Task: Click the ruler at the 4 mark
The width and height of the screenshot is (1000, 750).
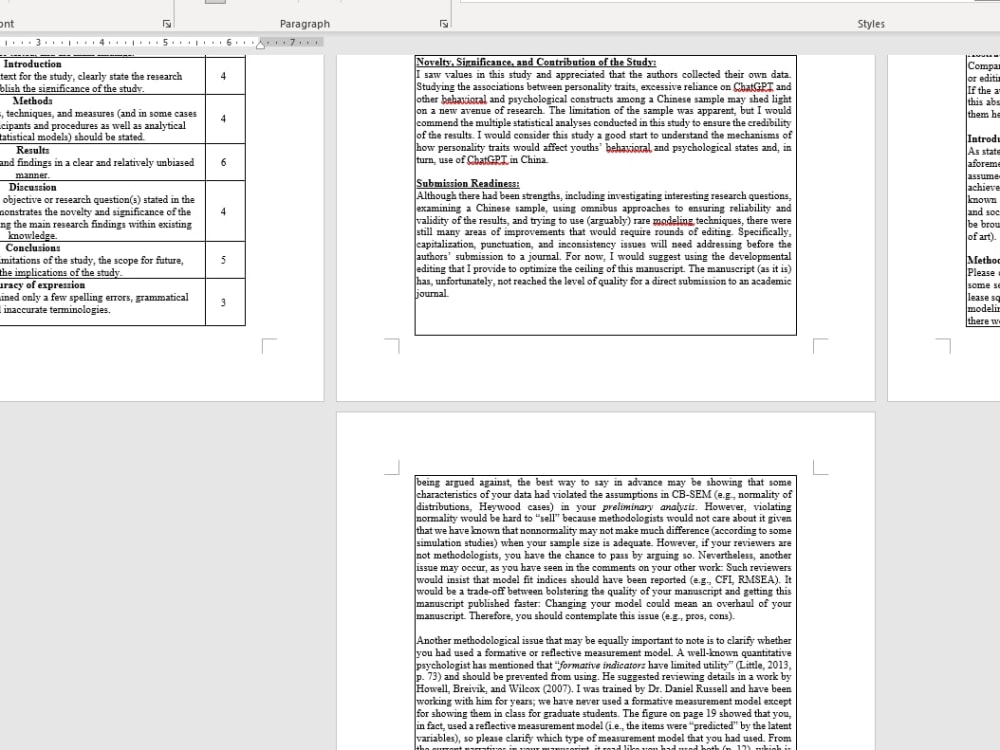Action: [101, 43]
